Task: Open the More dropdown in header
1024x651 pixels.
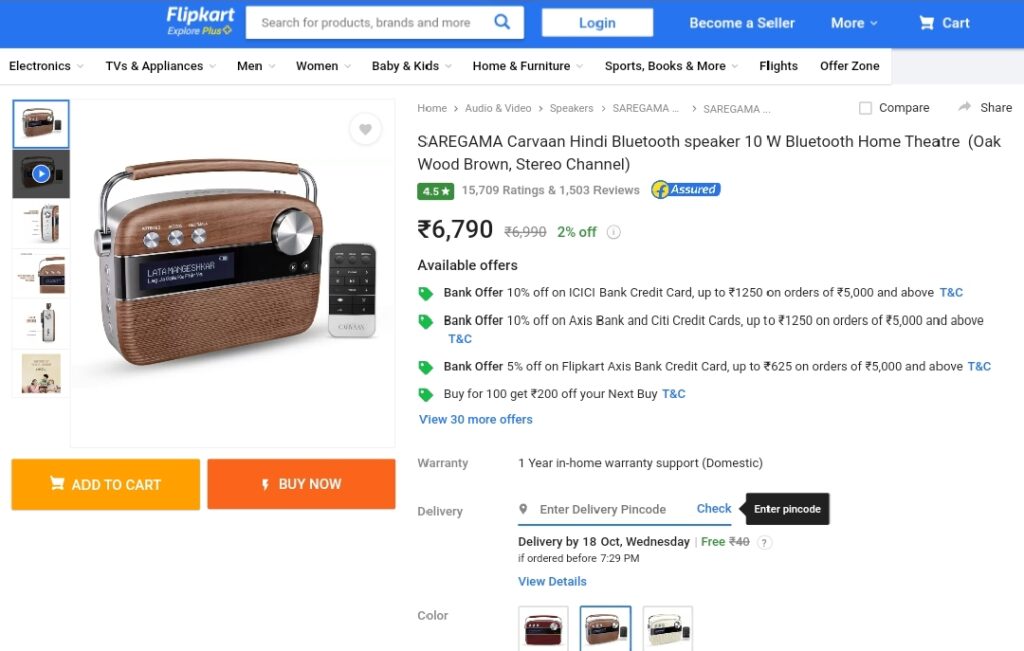Action: point(854,23)
